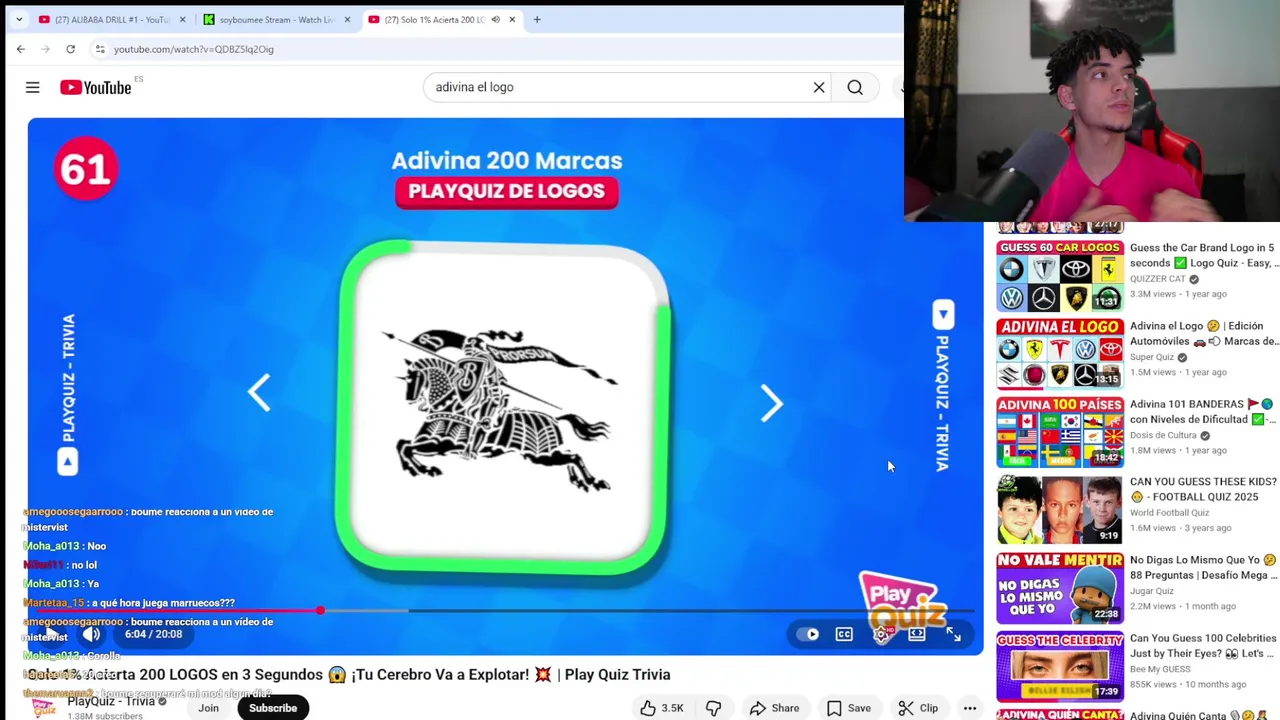Image resolution: width=1280 pixels, height=720 pixels.
Task: Click the right arrow inside the video
Action: point(771,403)
